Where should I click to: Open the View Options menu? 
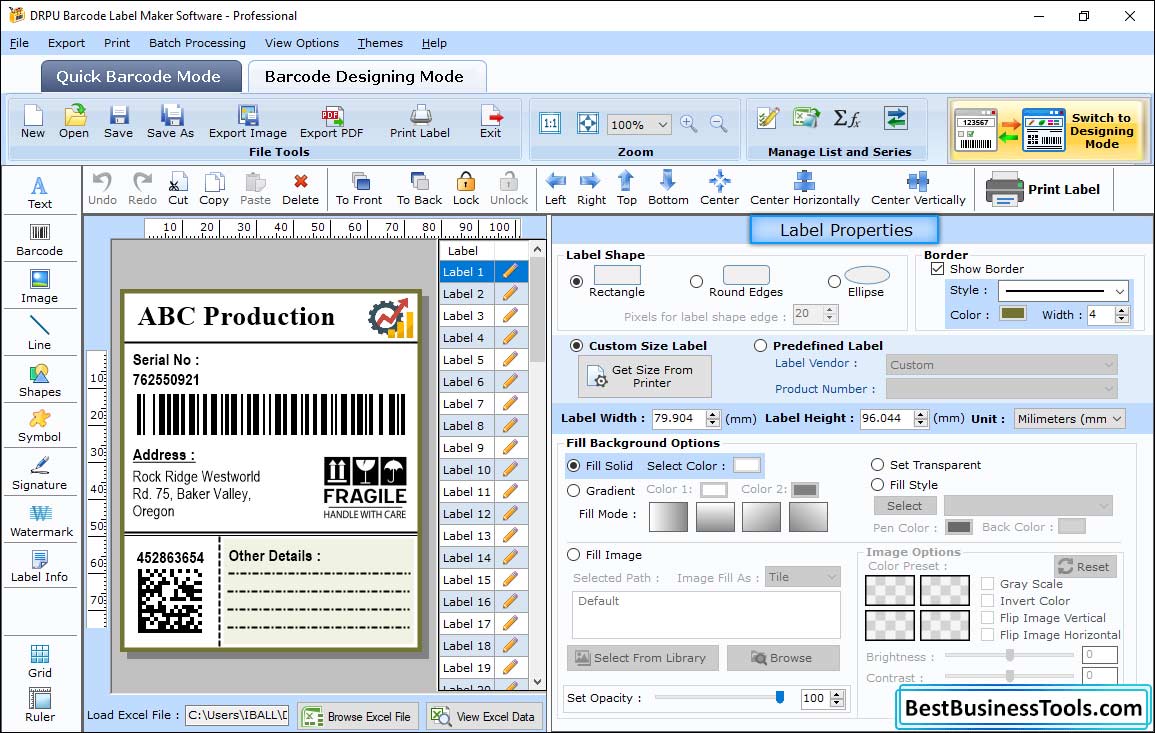(x=302, y=43)
